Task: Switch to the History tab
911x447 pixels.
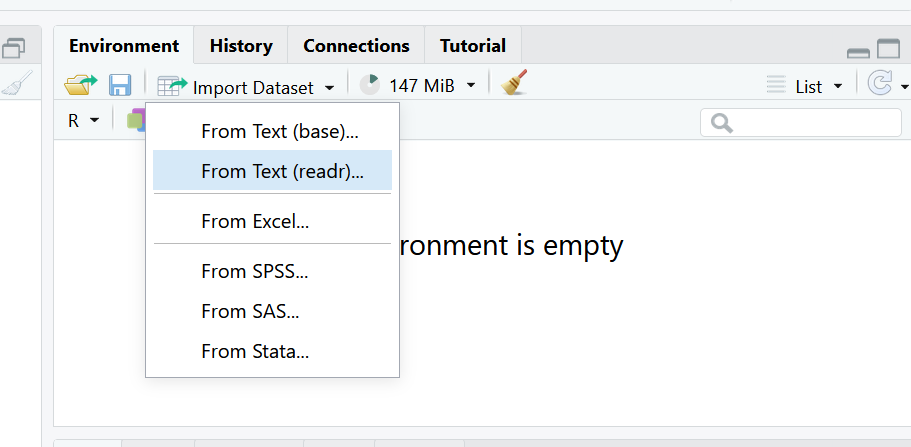Action: click(x=241, y=46)
